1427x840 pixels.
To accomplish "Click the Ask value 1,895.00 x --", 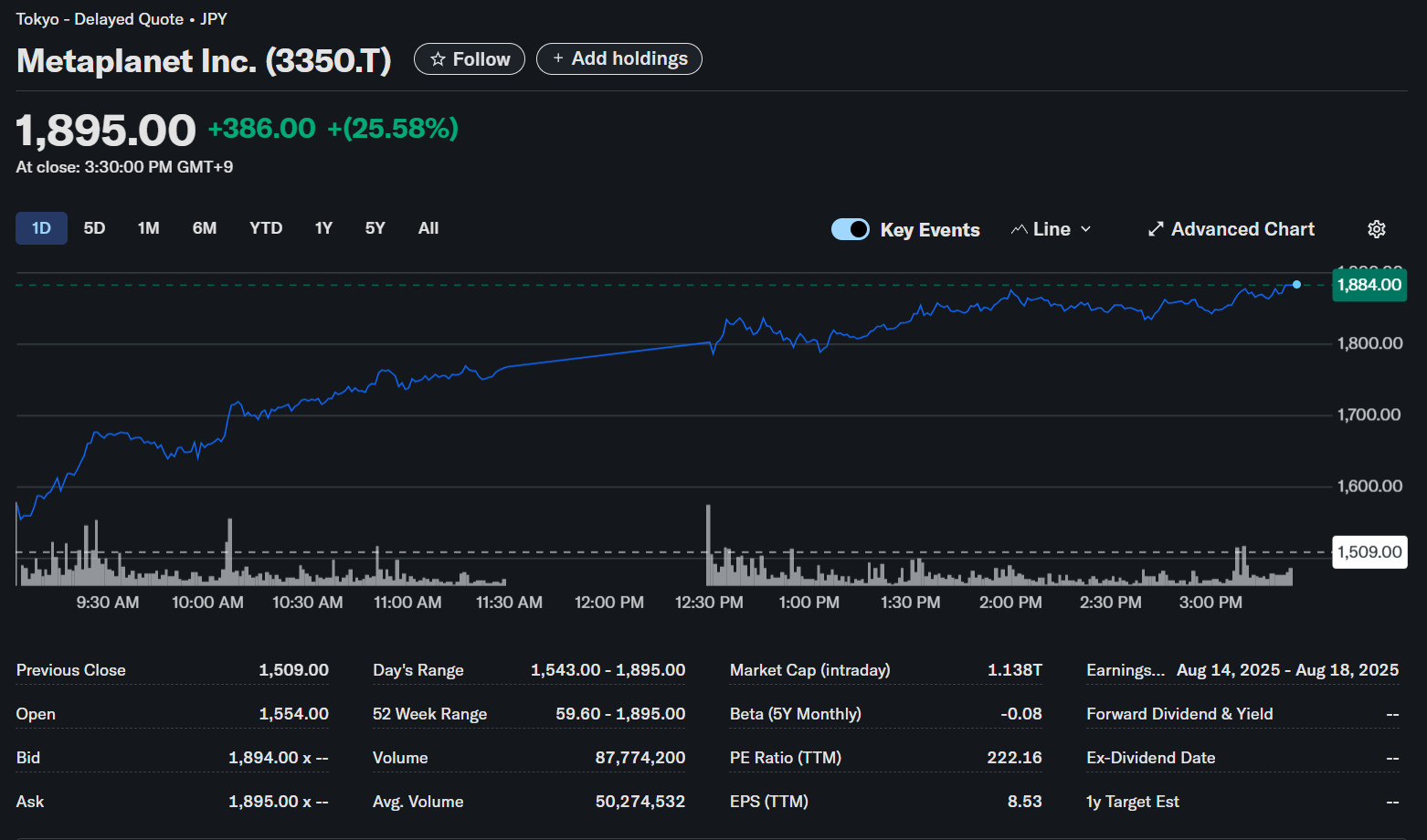I will point(279,802).
